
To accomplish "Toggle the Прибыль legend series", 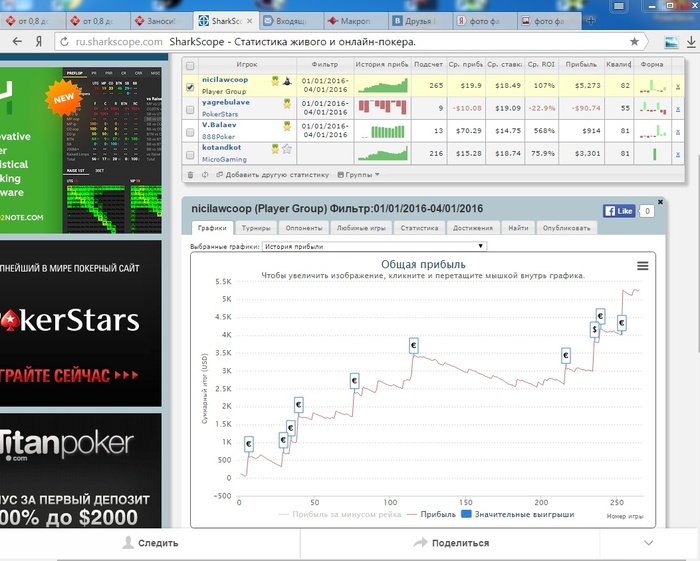I will click(431, 515).
